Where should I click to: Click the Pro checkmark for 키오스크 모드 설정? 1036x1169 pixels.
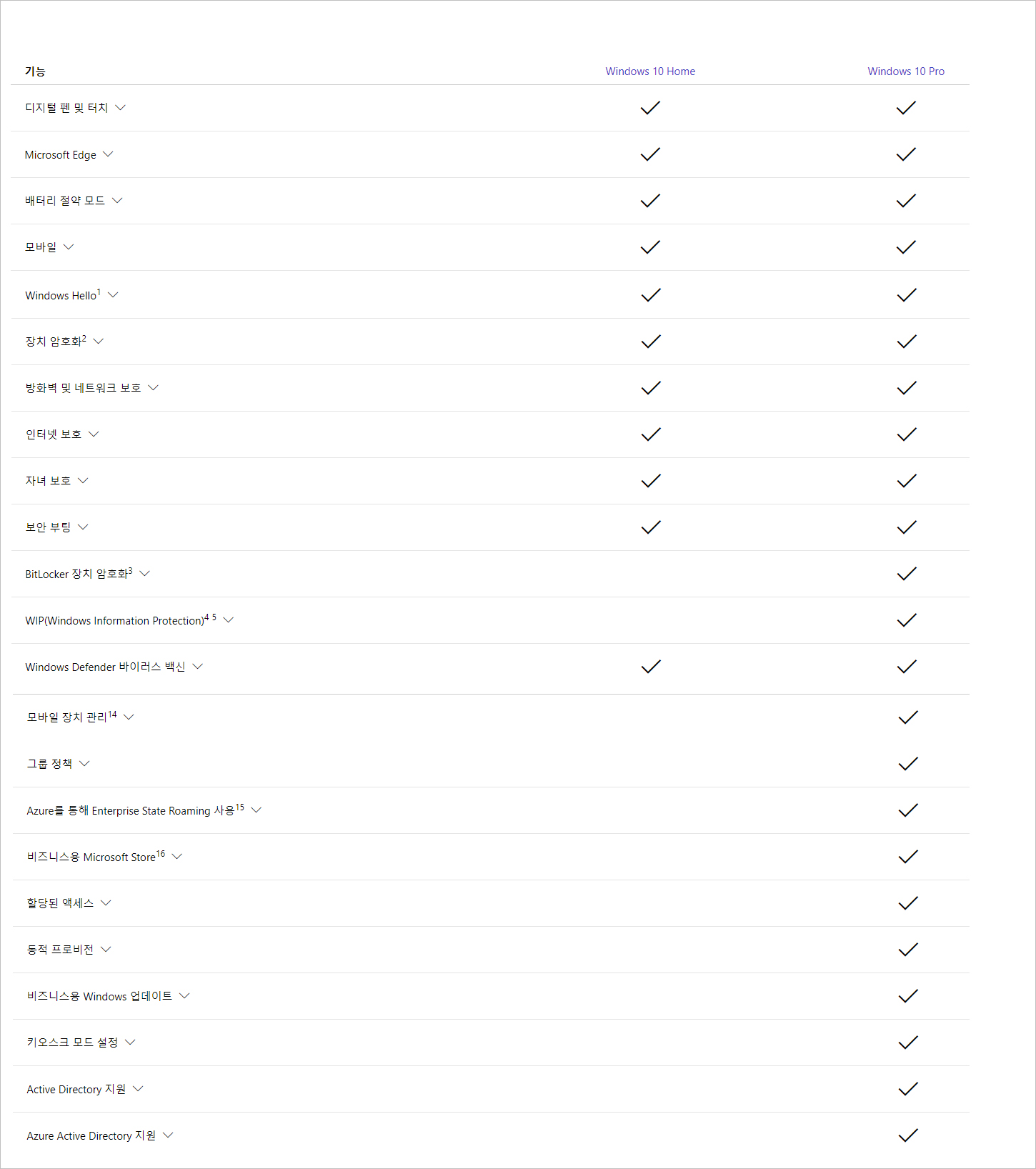tap(908, 1043)
